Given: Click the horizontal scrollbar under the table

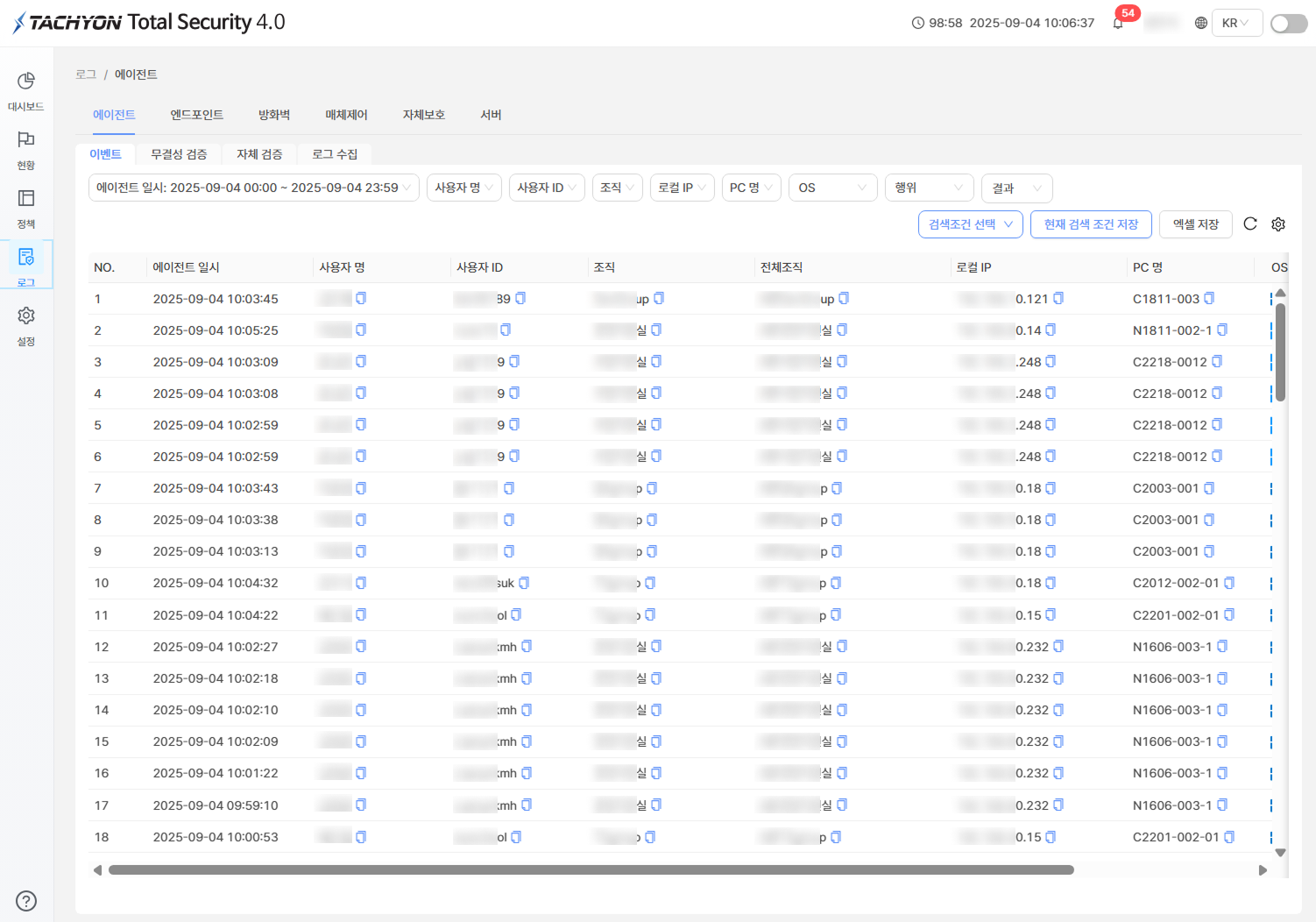Looking at the screenshot, I should coord(591,870).
